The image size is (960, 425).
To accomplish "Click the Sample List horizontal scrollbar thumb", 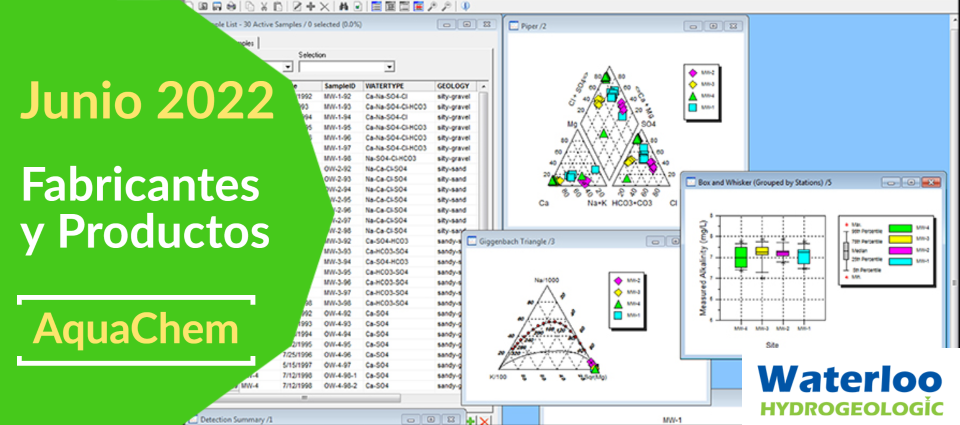I will click(x=304, y=398).
